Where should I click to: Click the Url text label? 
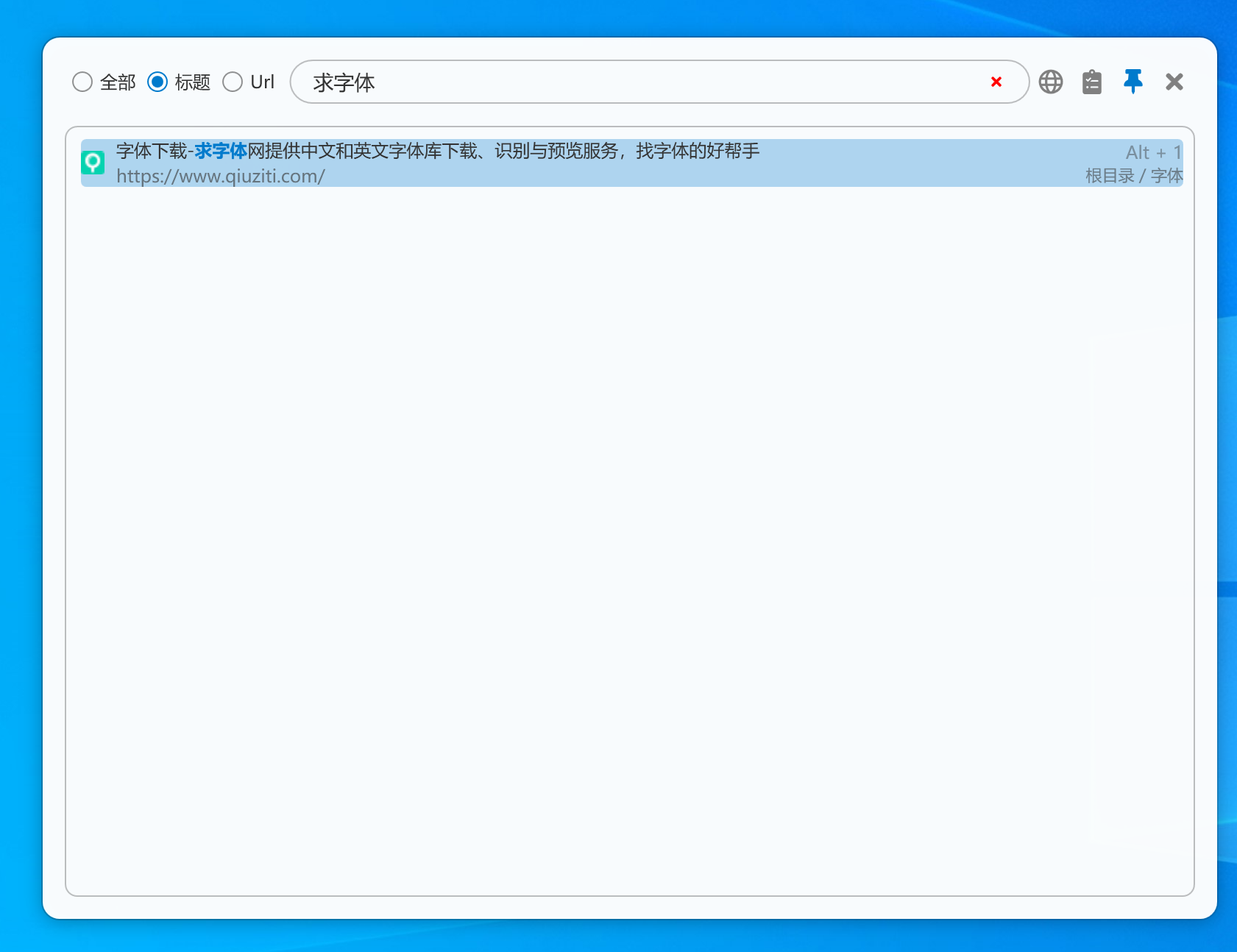[x=262, y=82]
